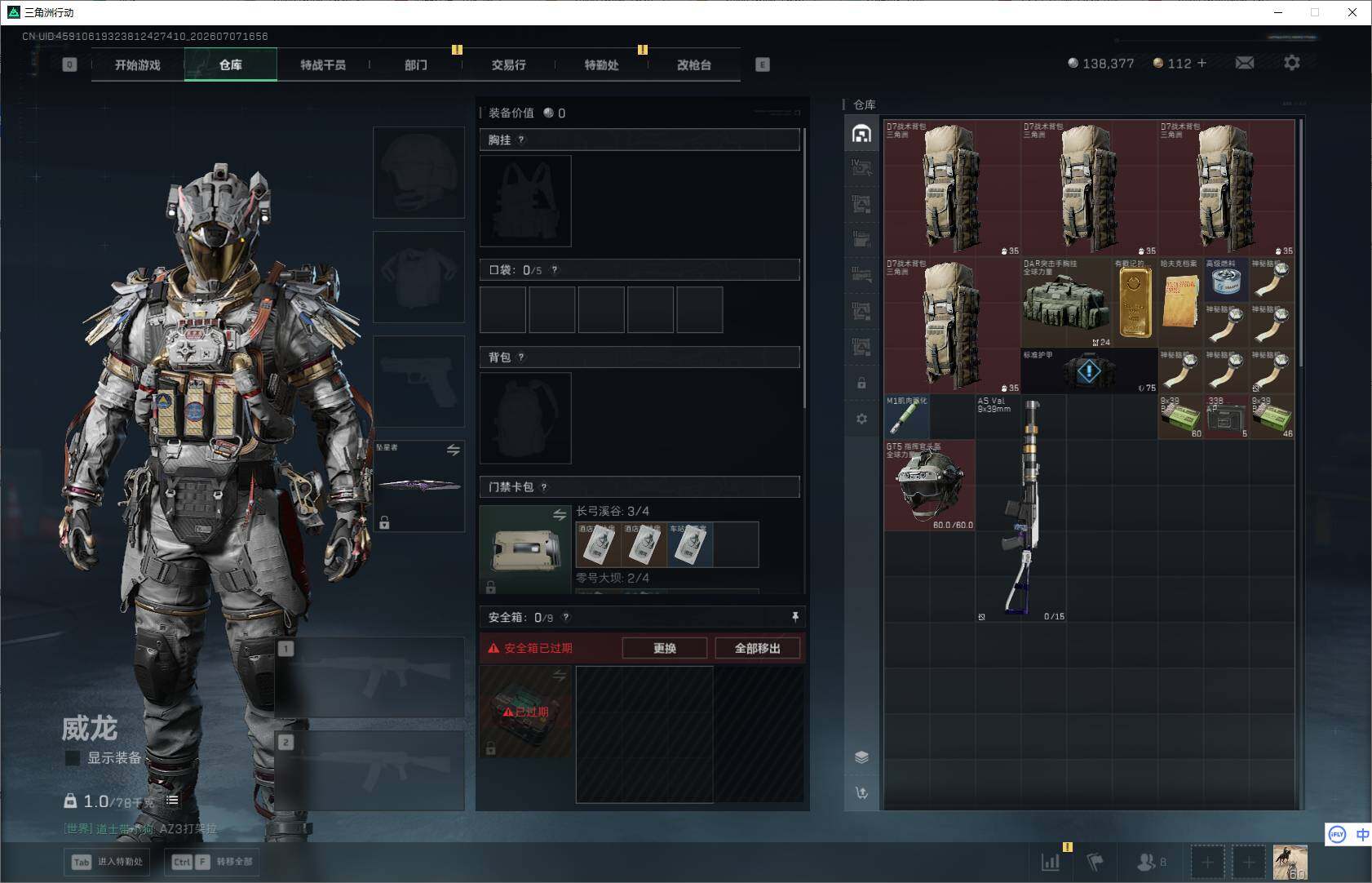This screenshot has width=1372, height=883.
Task: Select the DAR突击手胸挂 item
Action: [1066, 303]
